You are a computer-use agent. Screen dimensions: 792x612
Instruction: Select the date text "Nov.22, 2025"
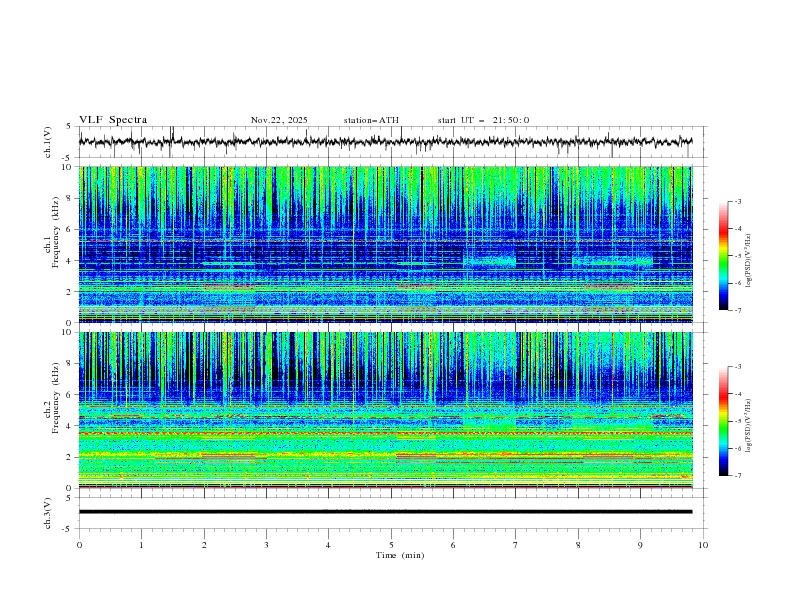point(279,120)
